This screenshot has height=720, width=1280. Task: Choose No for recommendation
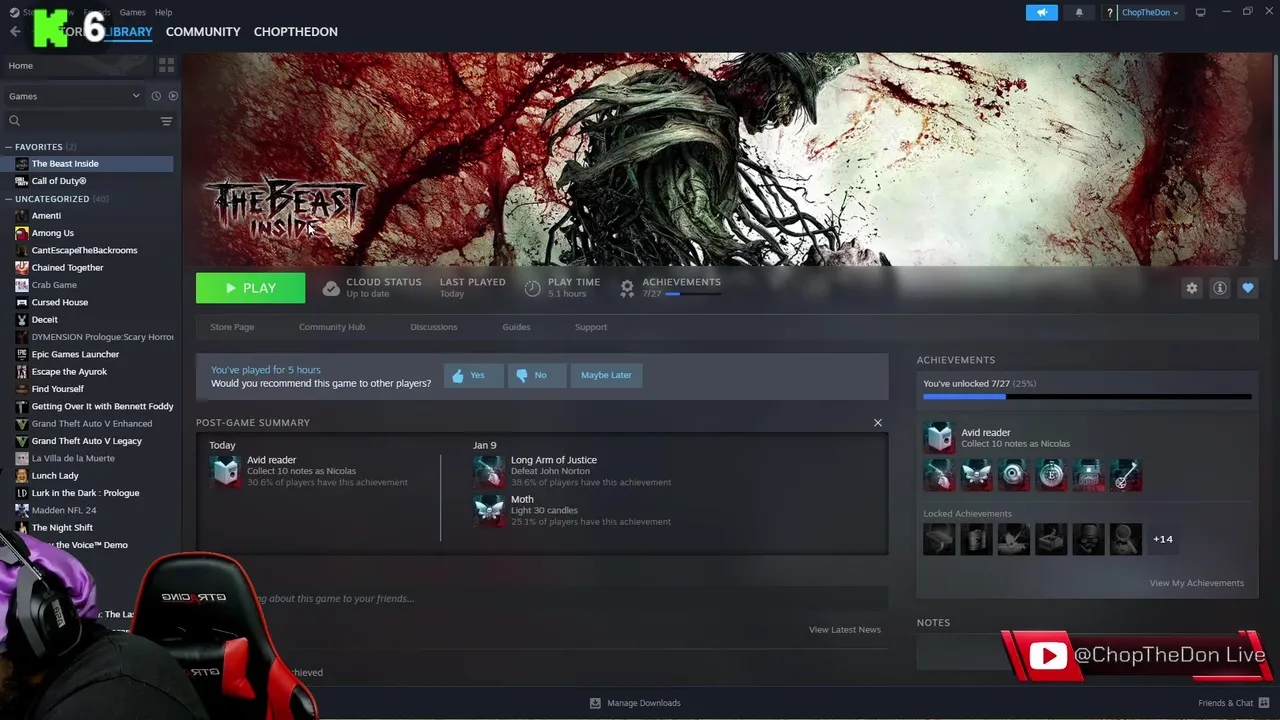[537, 375]
